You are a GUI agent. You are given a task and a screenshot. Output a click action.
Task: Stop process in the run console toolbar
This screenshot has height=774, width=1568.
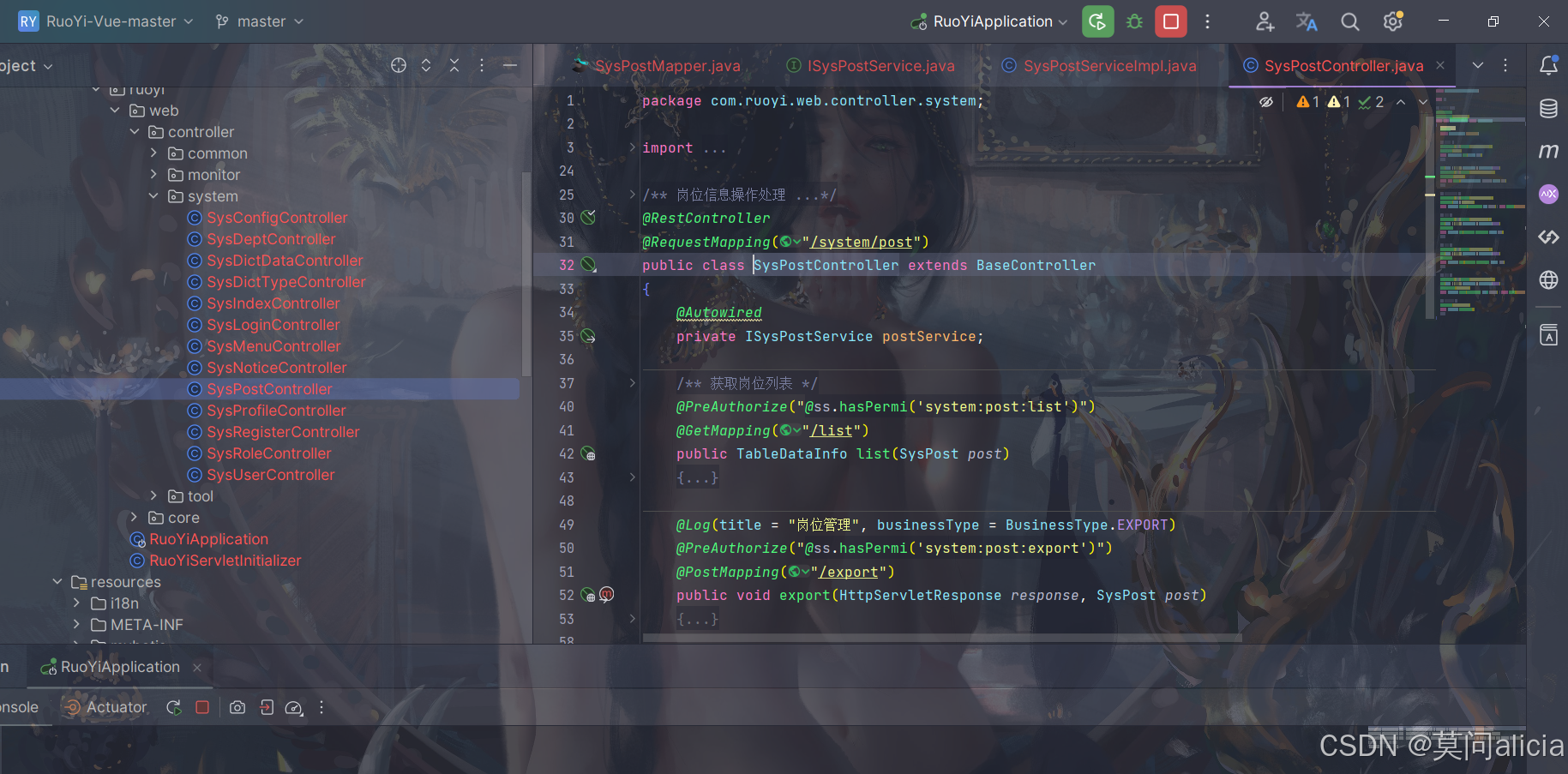coord(202,707)
